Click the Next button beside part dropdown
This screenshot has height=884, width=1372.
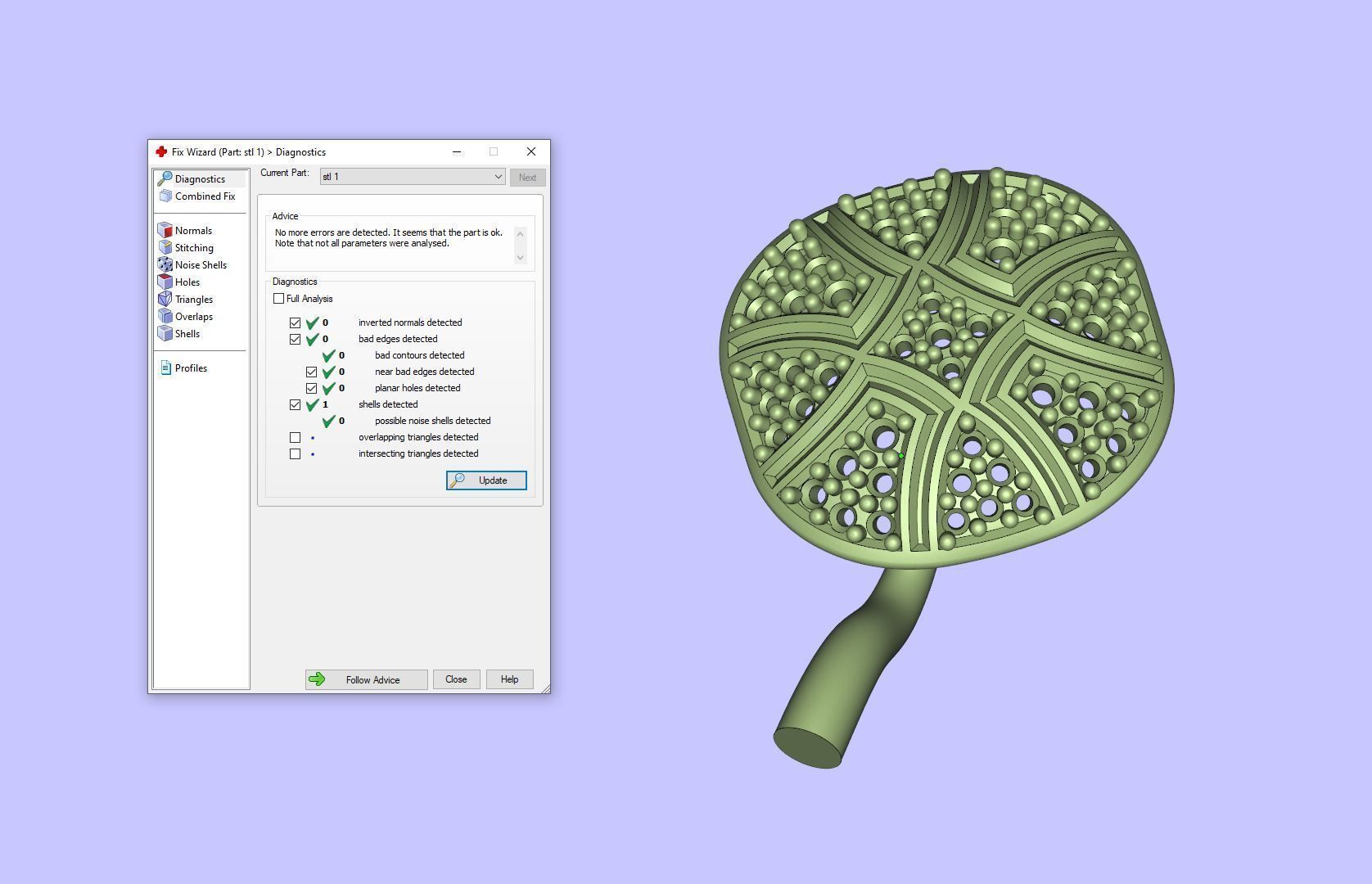pos(527,178)
